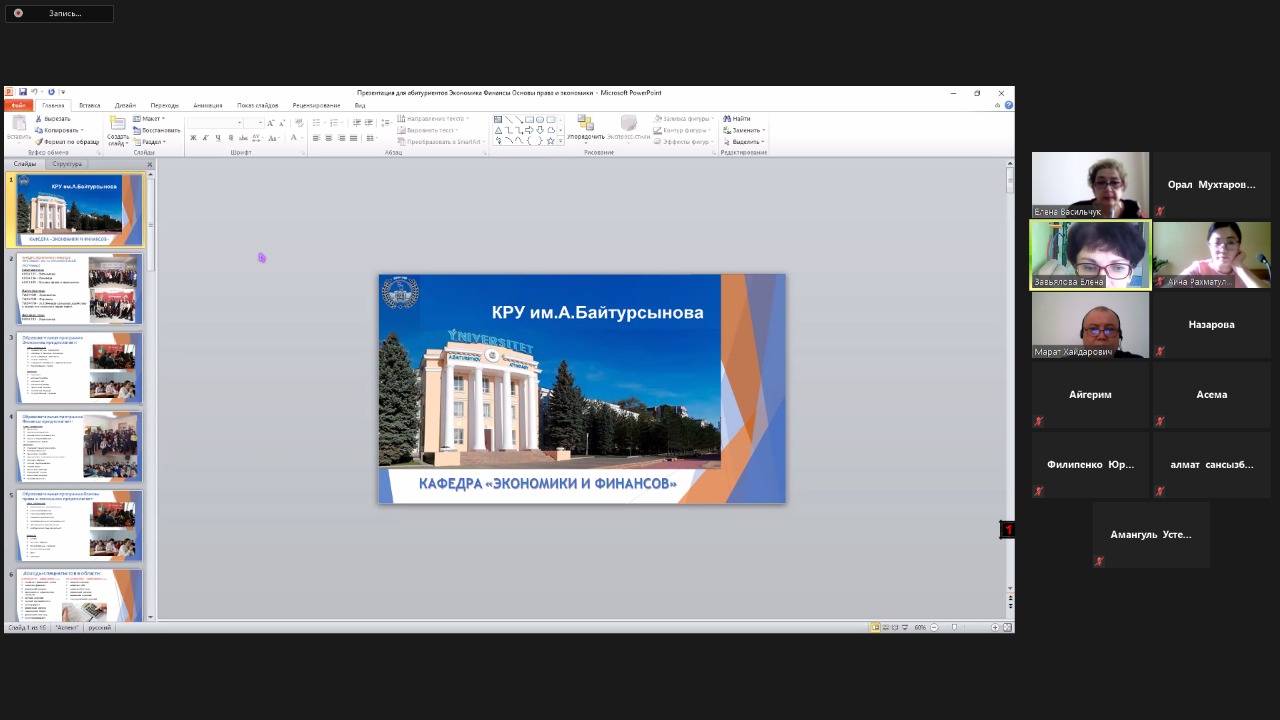Click the slide title КРУ им.А.Байтурсынова
This screenshot has height=720, width=1280.
[597, 312]
